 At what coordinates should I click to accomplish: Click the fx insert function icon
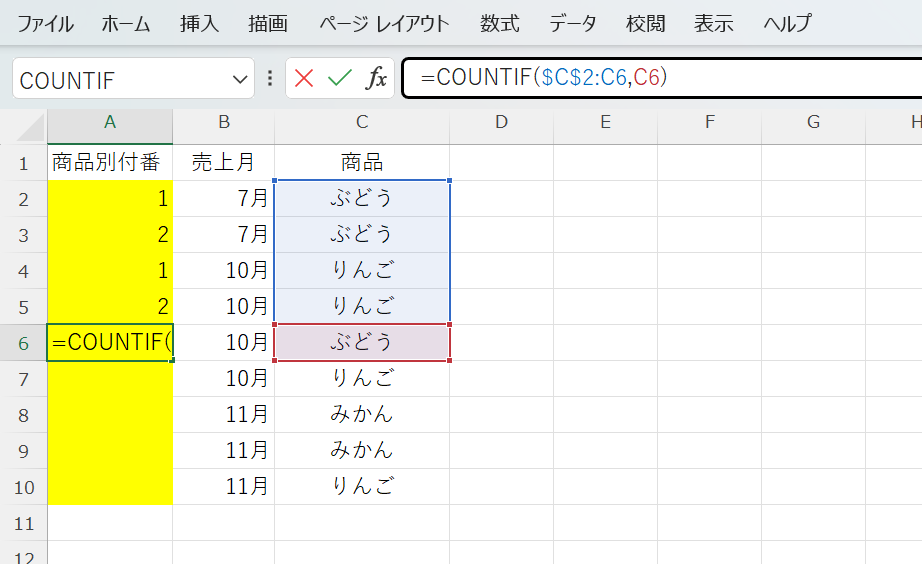click(x=376, y=79)
